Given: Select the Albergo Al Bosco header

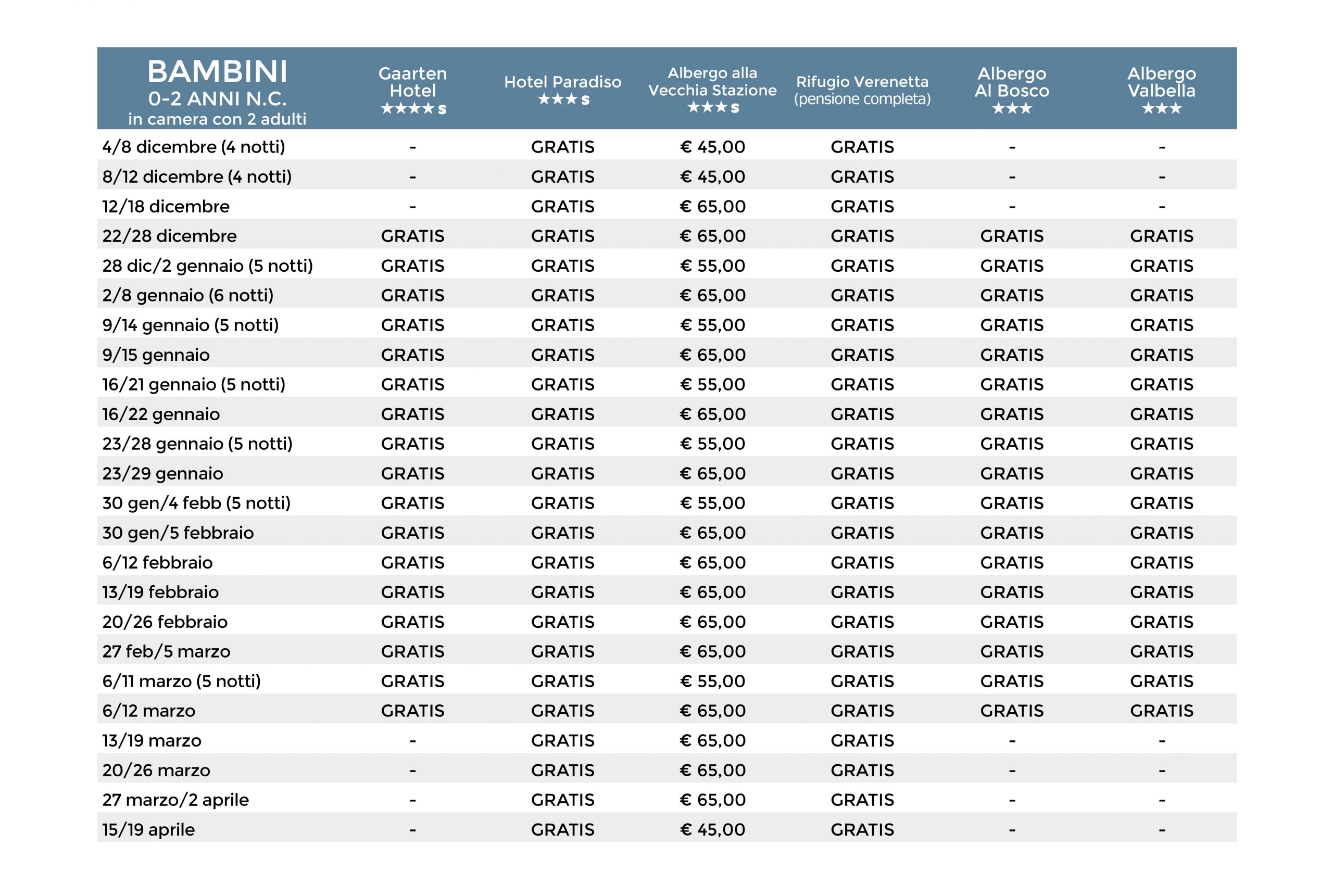Looking at the screenshot, I should [1011, 90].
